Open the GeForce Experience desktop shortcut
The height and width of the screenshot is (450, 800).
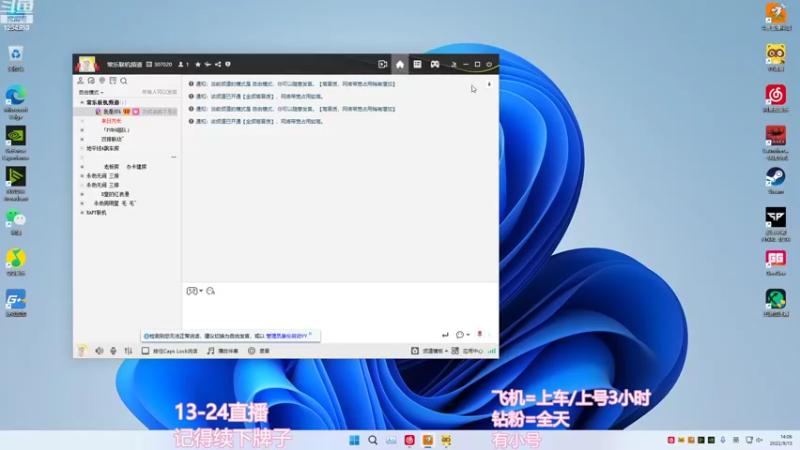coord(16,143)
